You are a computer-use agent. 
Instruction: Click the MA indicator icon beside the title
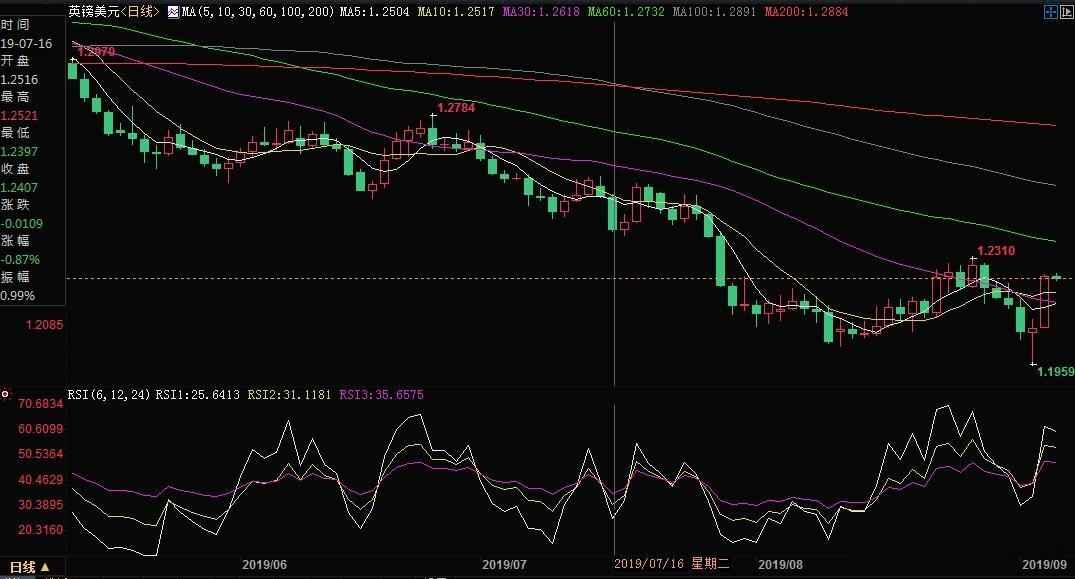(x=172, y=11)
